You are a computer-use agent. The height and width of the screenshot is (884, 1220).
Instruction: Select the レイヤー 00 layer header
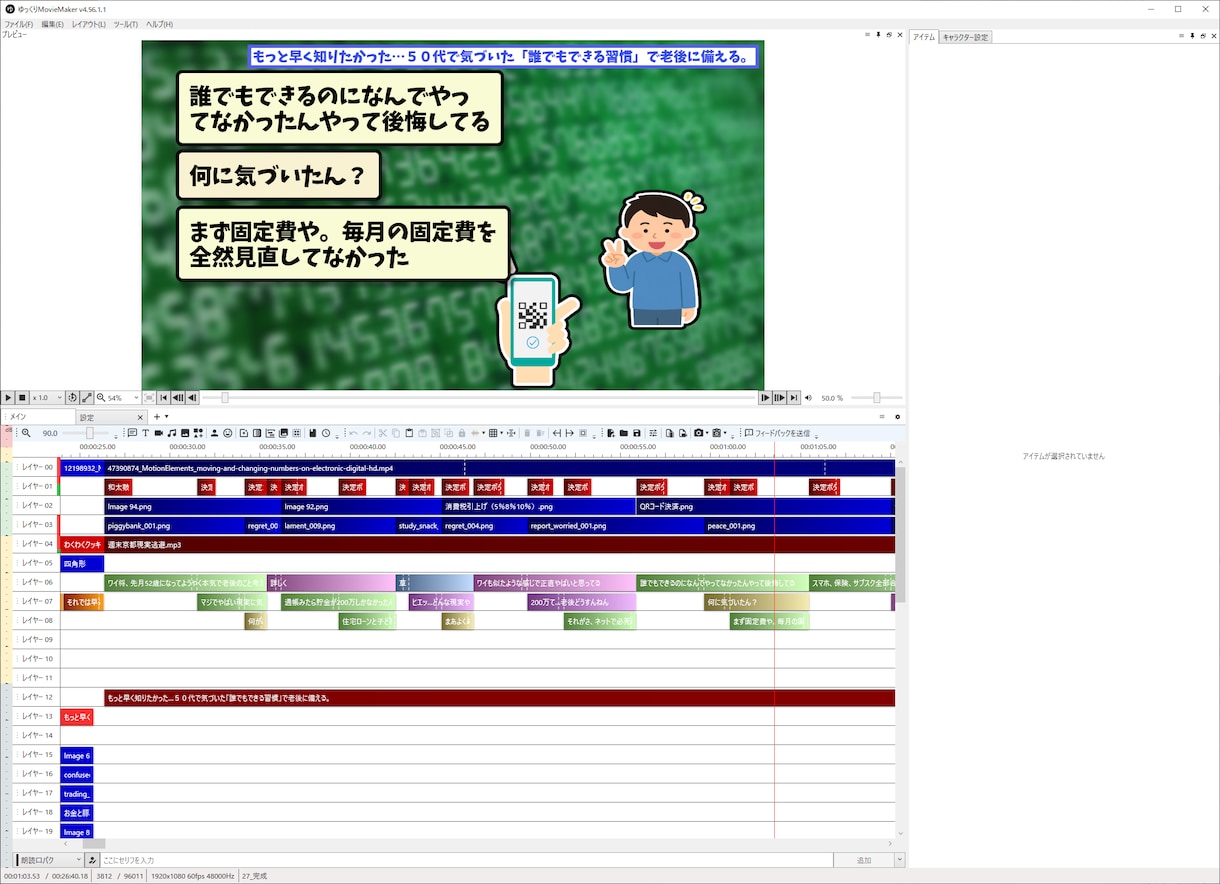36,467
